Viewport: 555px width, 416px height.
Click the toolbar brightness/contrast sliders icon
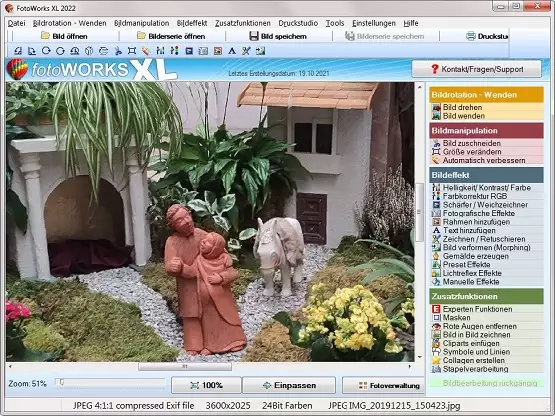(x=160, y=51)
